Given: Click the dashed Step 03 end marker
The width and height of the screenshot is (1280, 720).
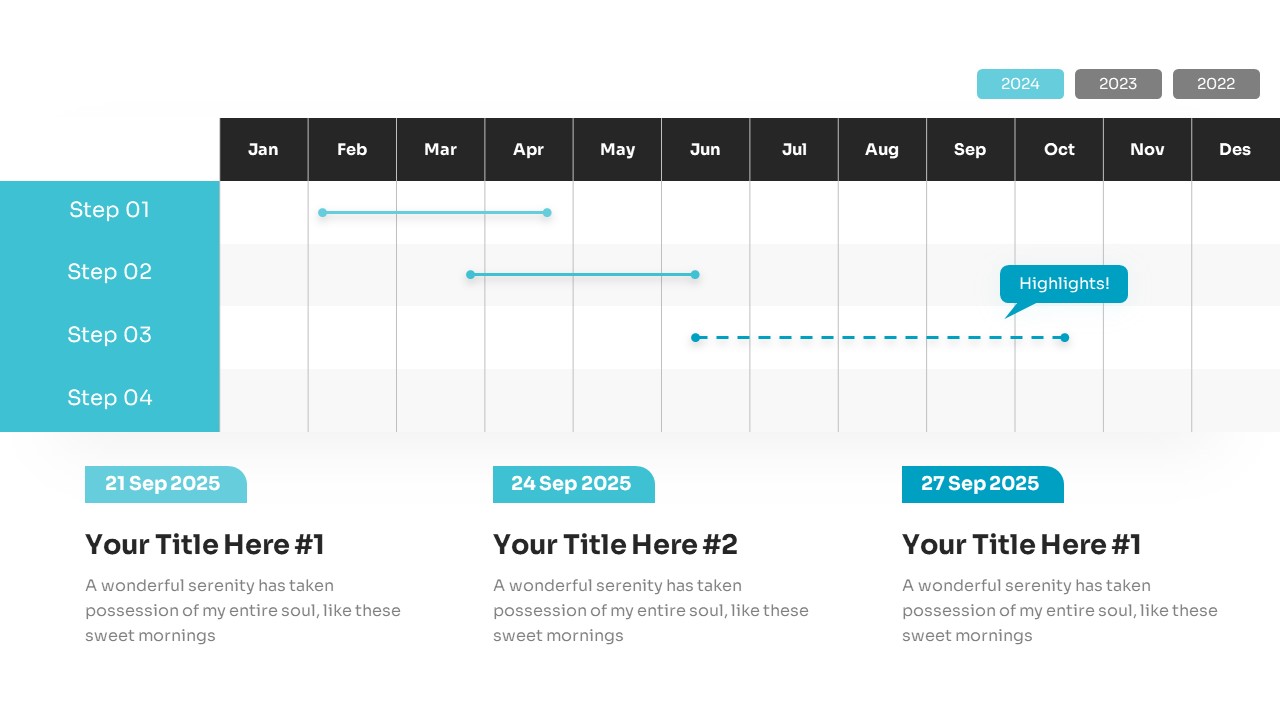Looking at the screenshot, I should tap(1065, 338).
